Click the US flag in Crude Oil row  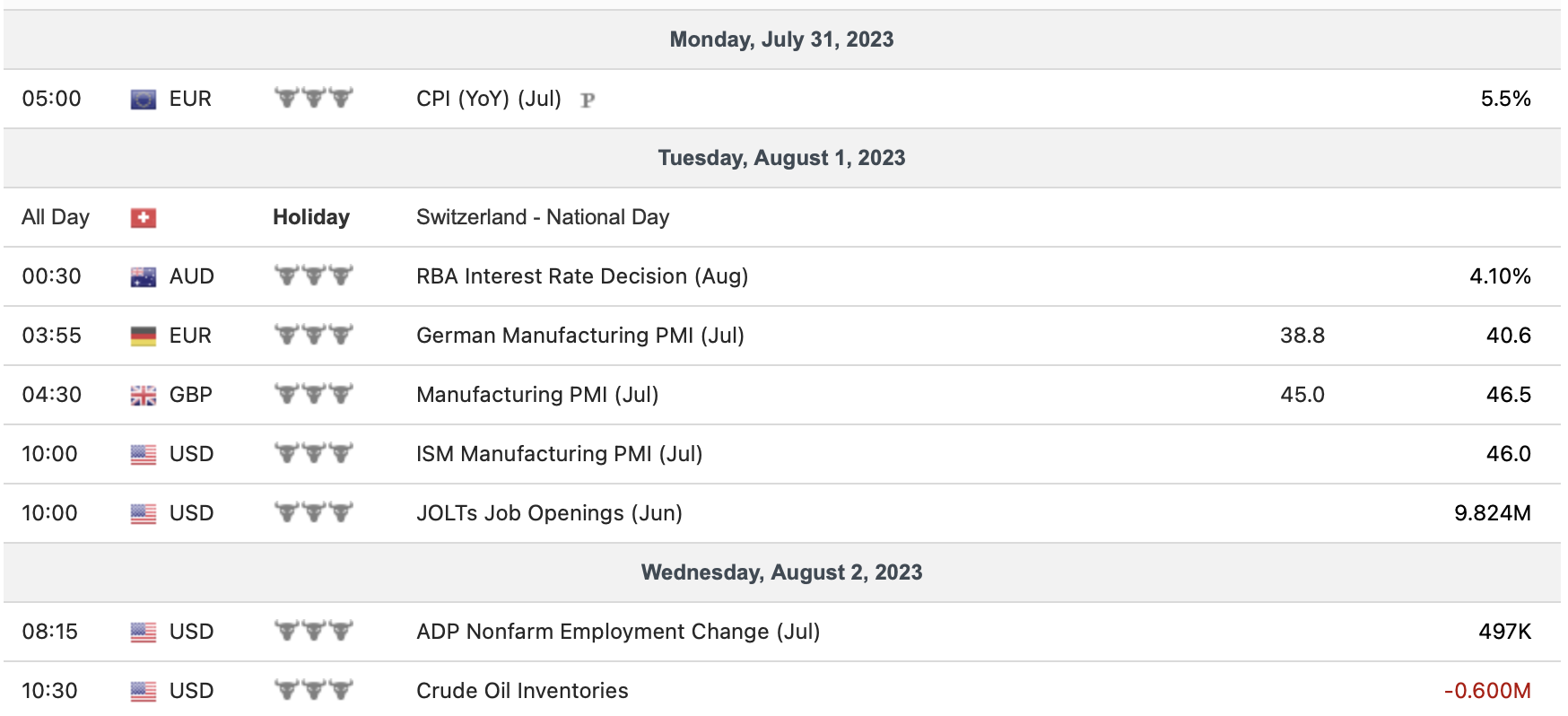point(144,691)
